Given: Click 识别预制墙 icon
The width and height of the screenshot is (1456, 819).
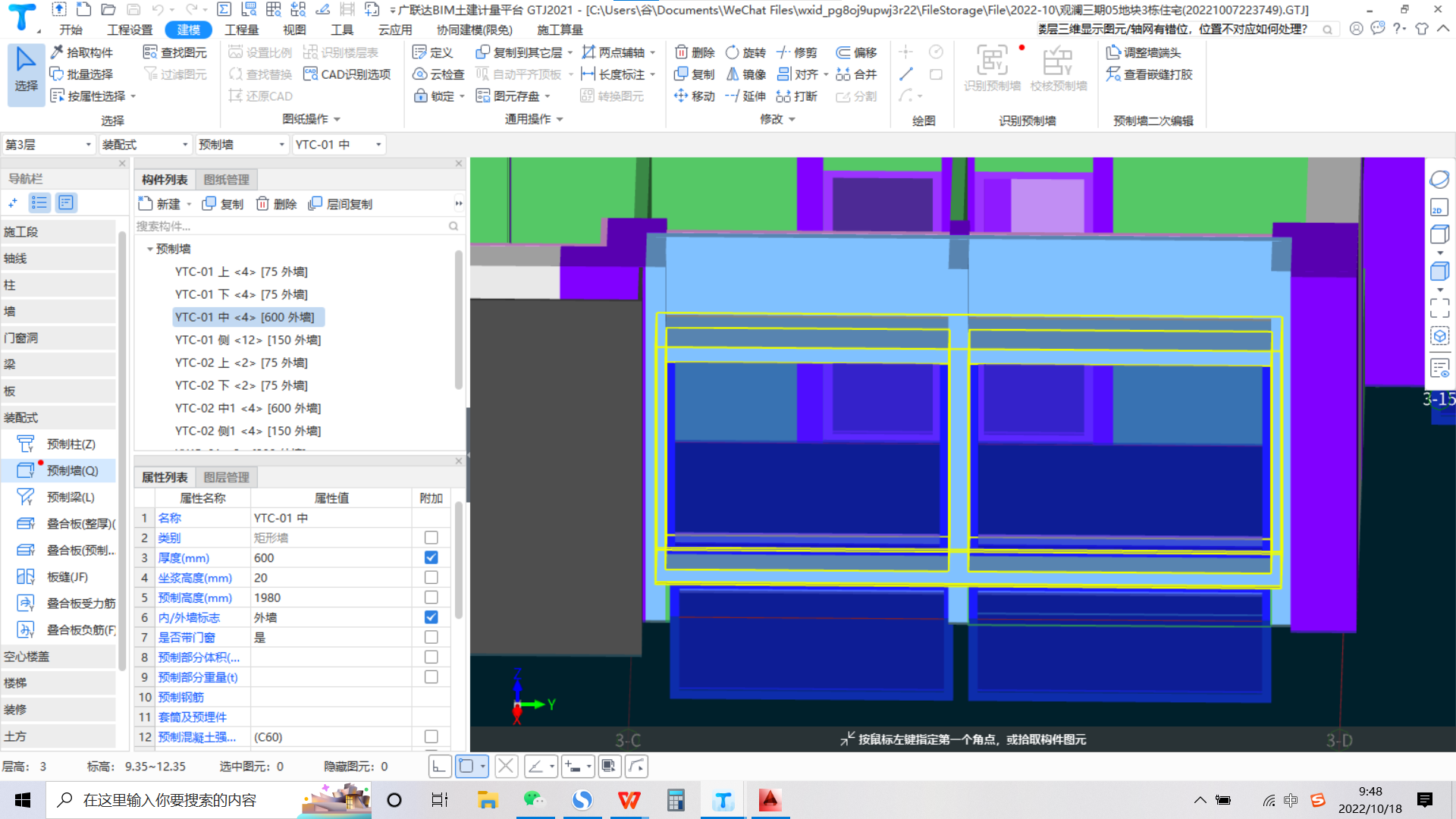Looking at the screenshot, I should pos(992,69).
